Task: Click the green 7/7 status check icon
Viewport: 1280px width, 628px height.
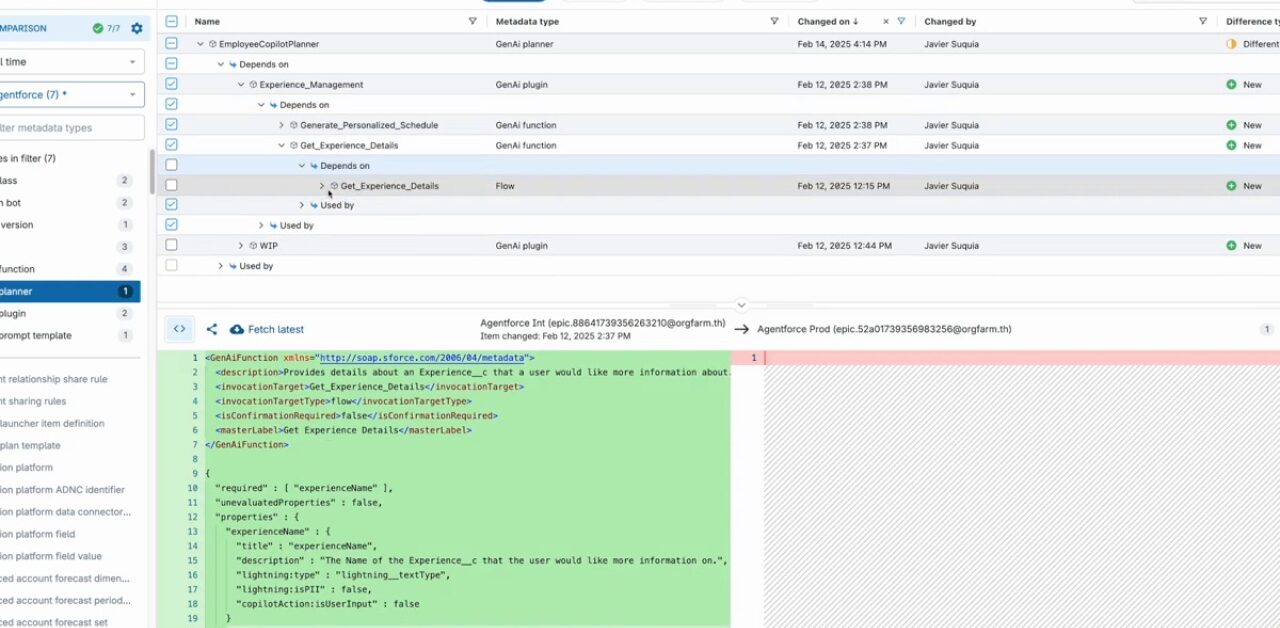Action: click(x=98, y=28)
